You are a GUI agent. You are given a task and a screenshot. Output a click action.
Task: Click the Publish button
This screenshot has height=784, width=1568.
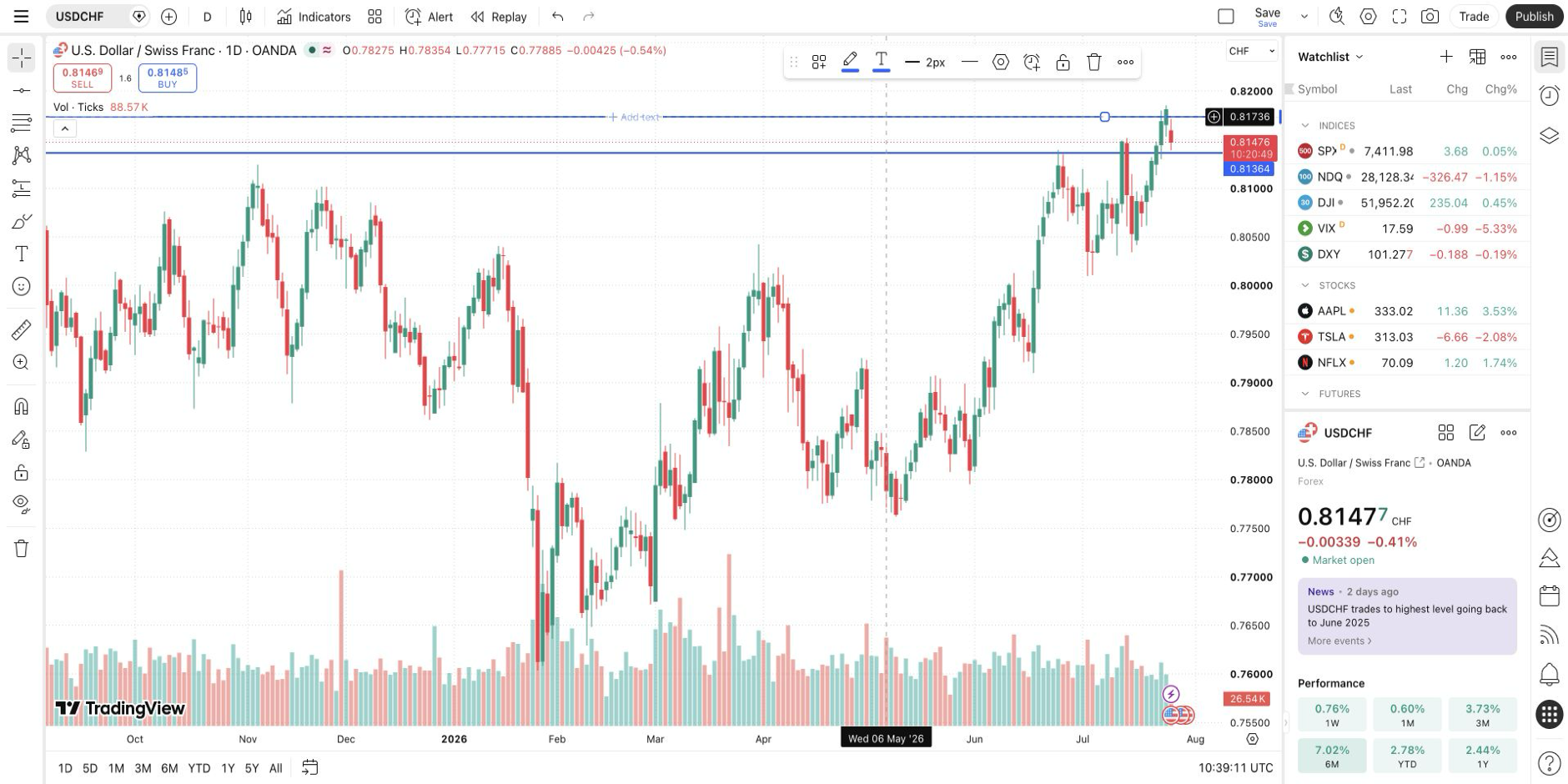coord(1535,17)
